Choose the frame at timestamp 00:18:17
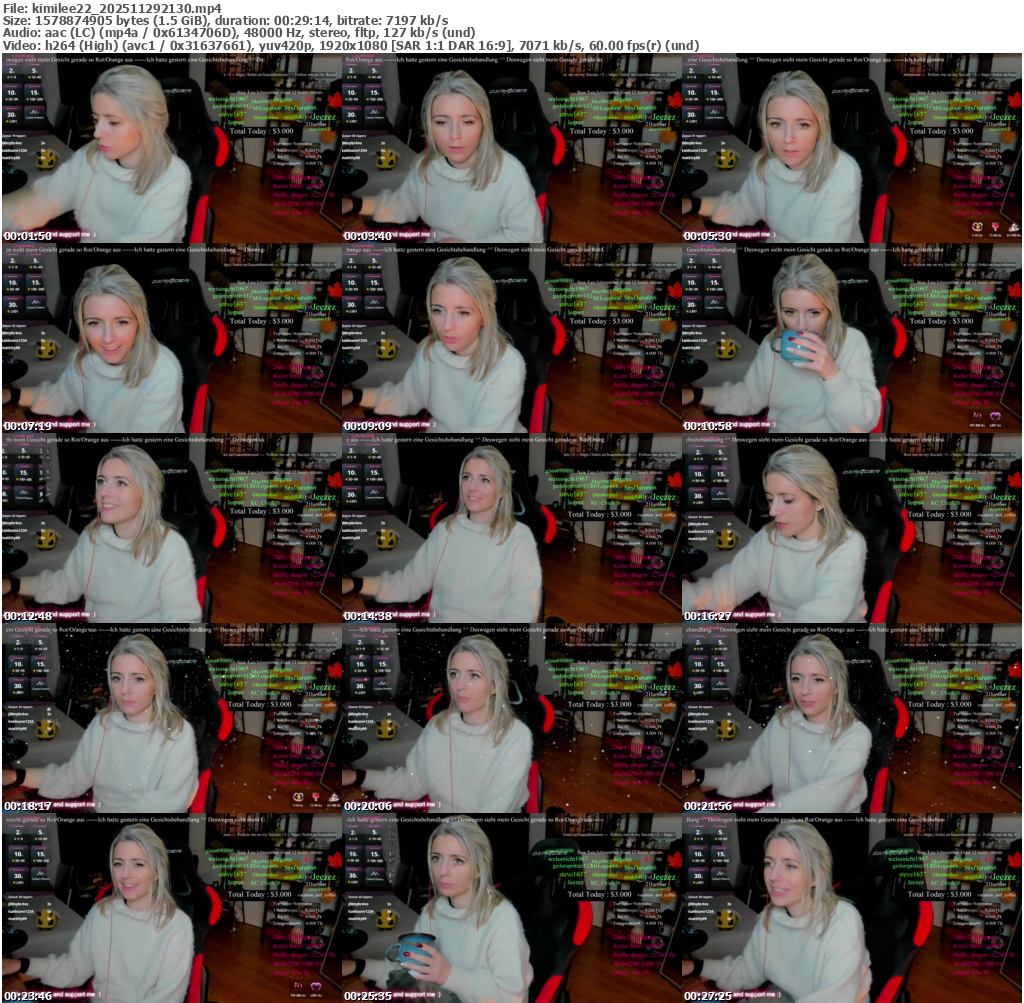1024x1003 pixels. [x=172, y=718]
